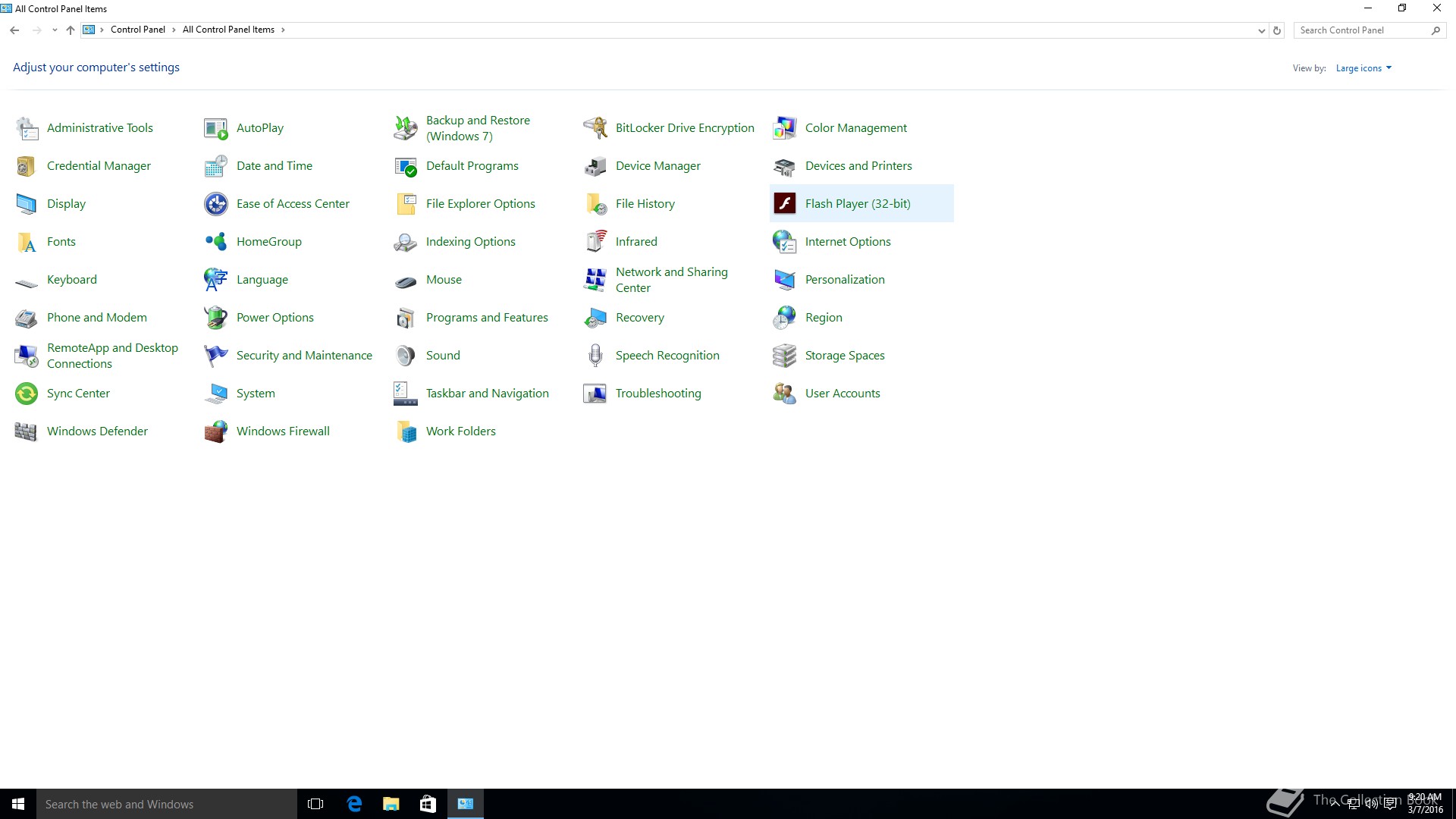The image size is (1456, 819).
Task: Open the Personalization icon
Action: pyautogui.click(x=785, y=280)
